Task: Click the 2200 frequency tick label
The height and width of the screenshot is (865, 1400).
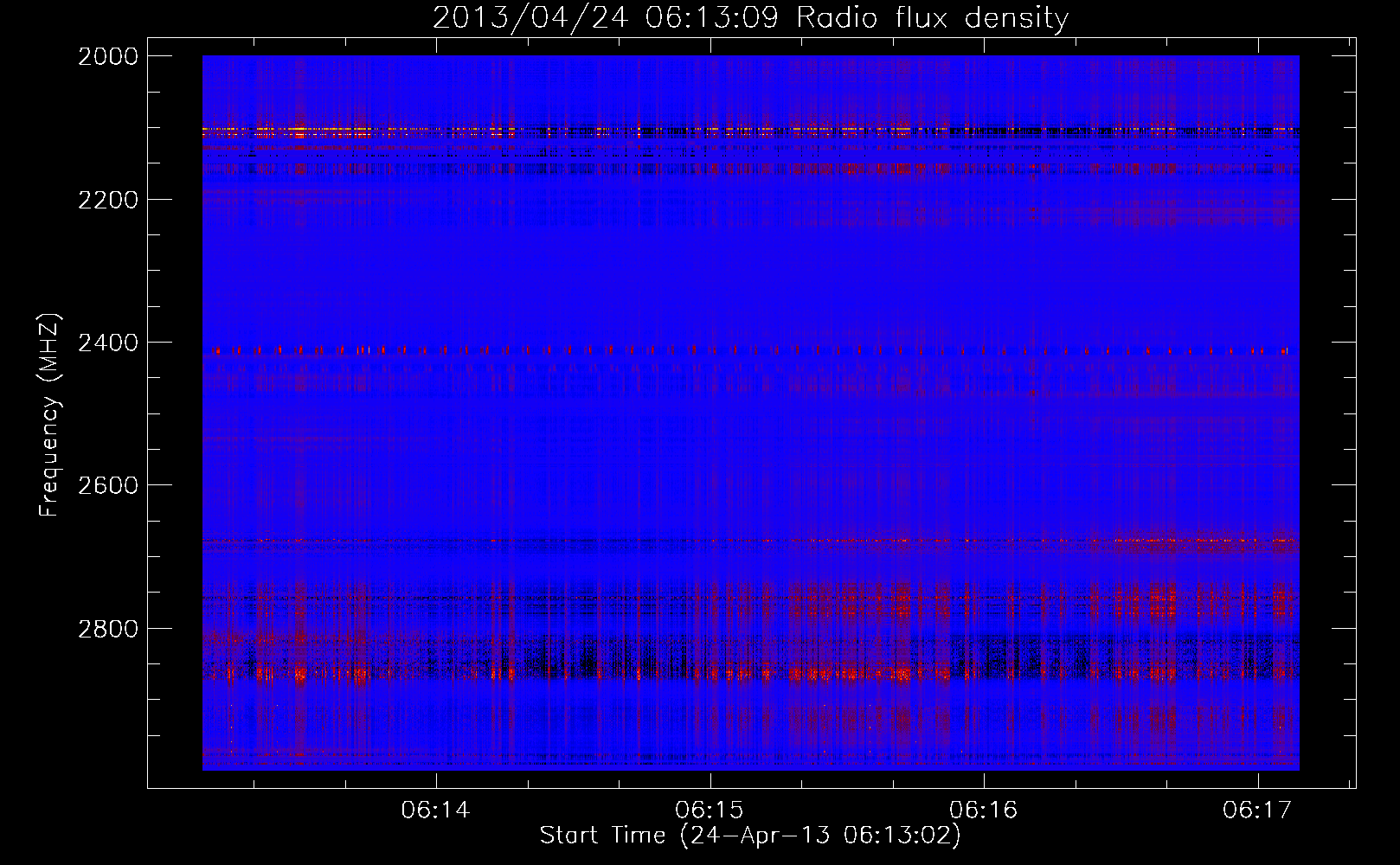Action: click(108, 200)
